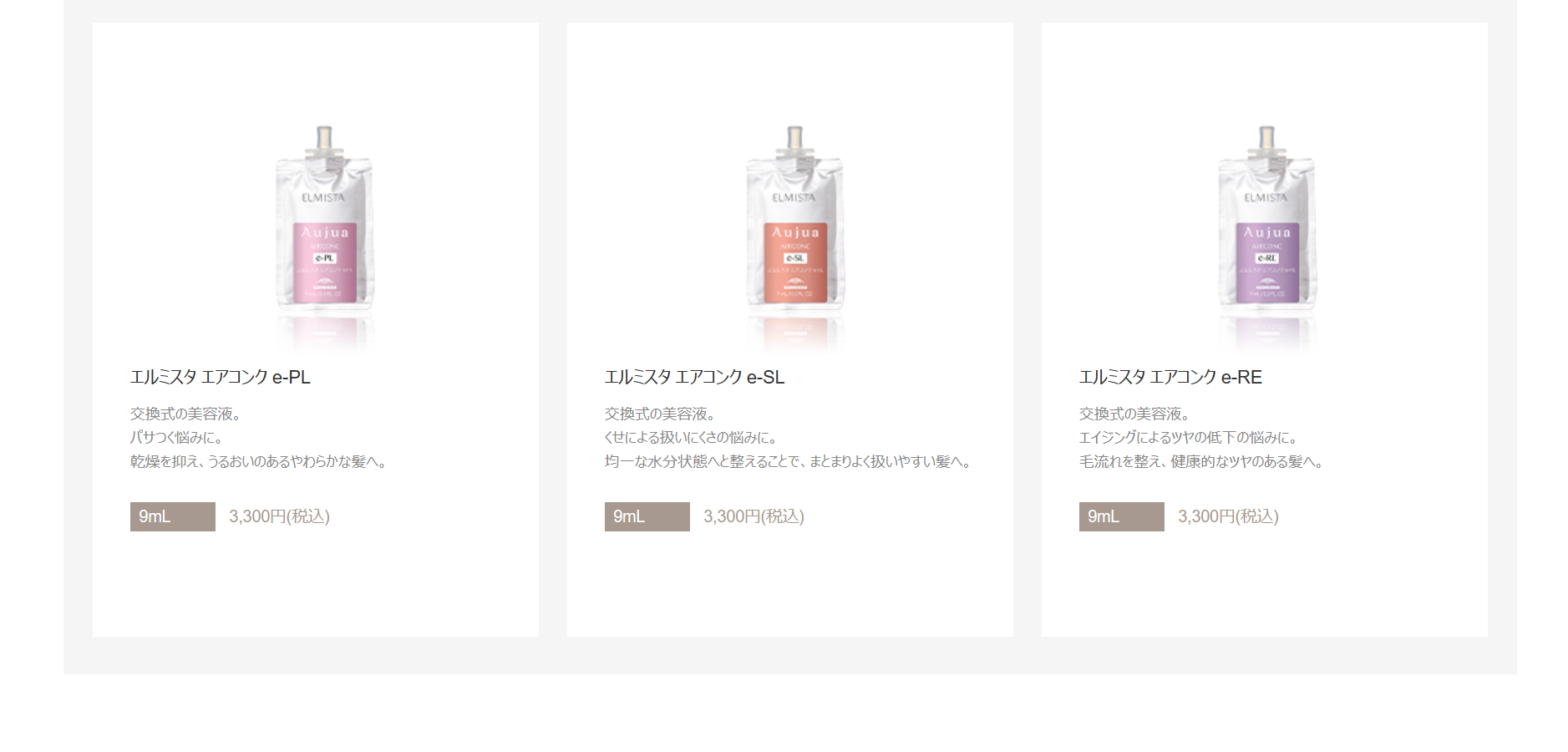Screen dimensions: 1568x752
Task: Click the e-RE purple pouch product image
Action: [x=1266, y=238]
